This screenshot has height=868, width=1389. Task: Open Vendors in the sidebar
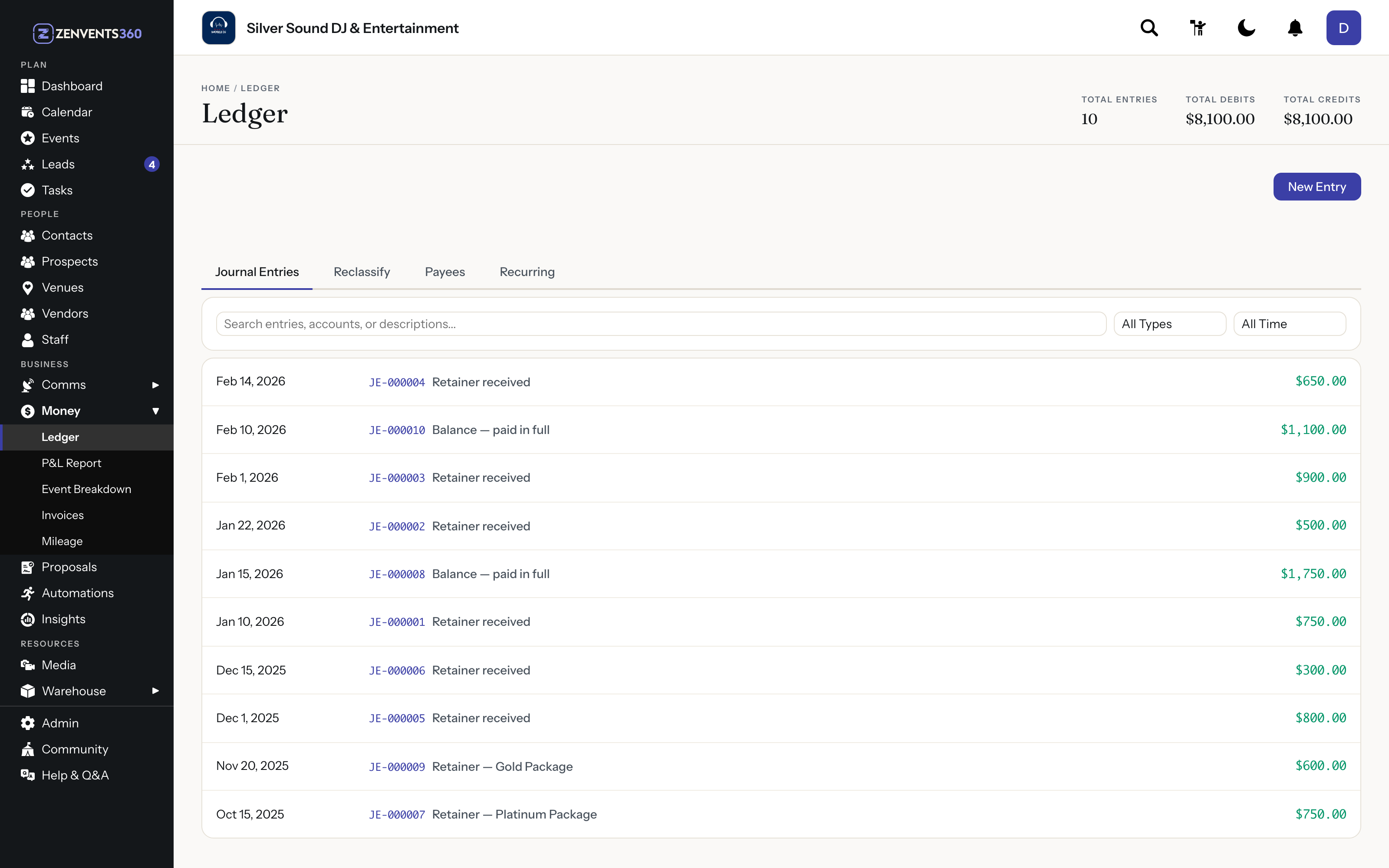click(x=87, y=313)
